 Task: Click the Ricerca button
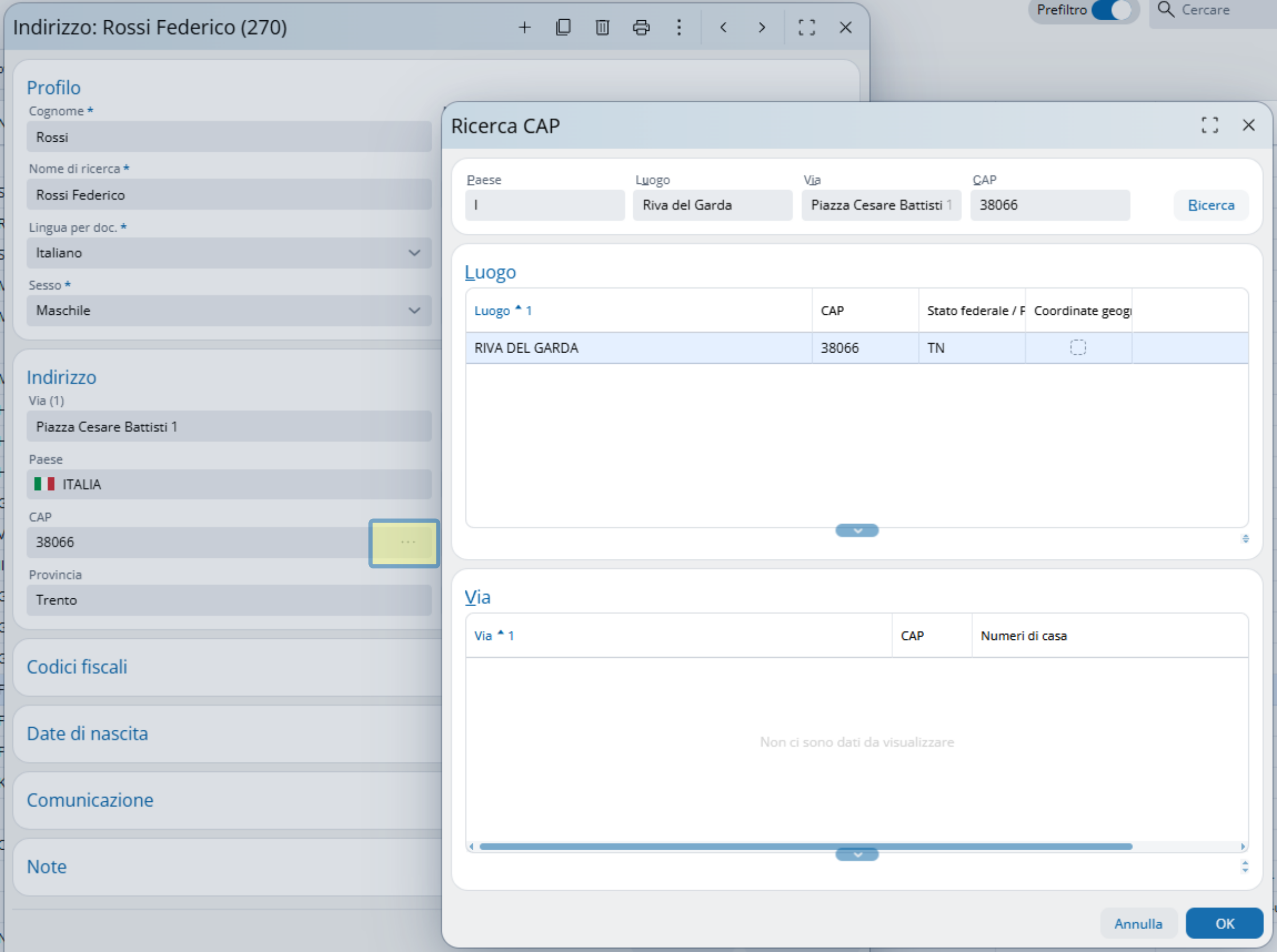[x=1211, y=205]
